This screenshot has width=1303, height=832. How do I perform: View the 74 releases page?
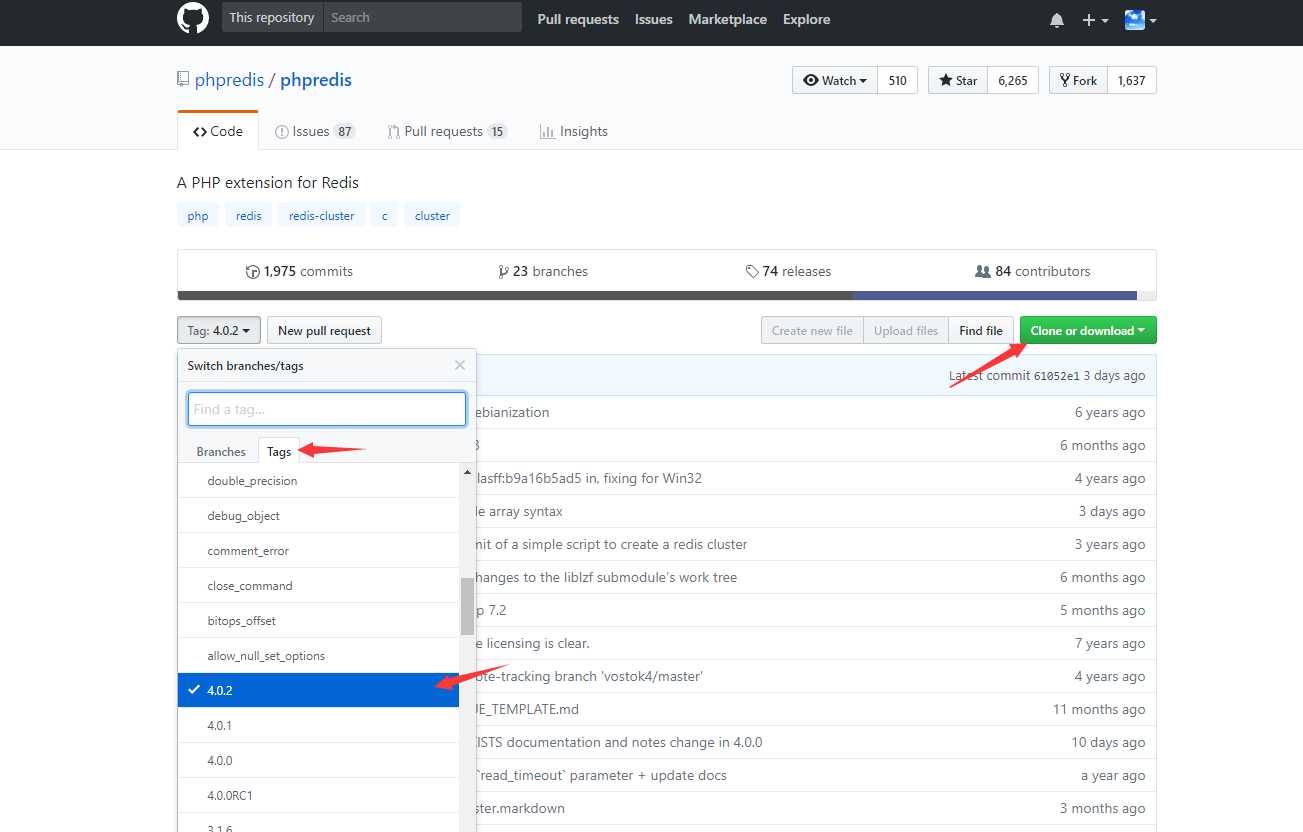click(x=788, y=271)
